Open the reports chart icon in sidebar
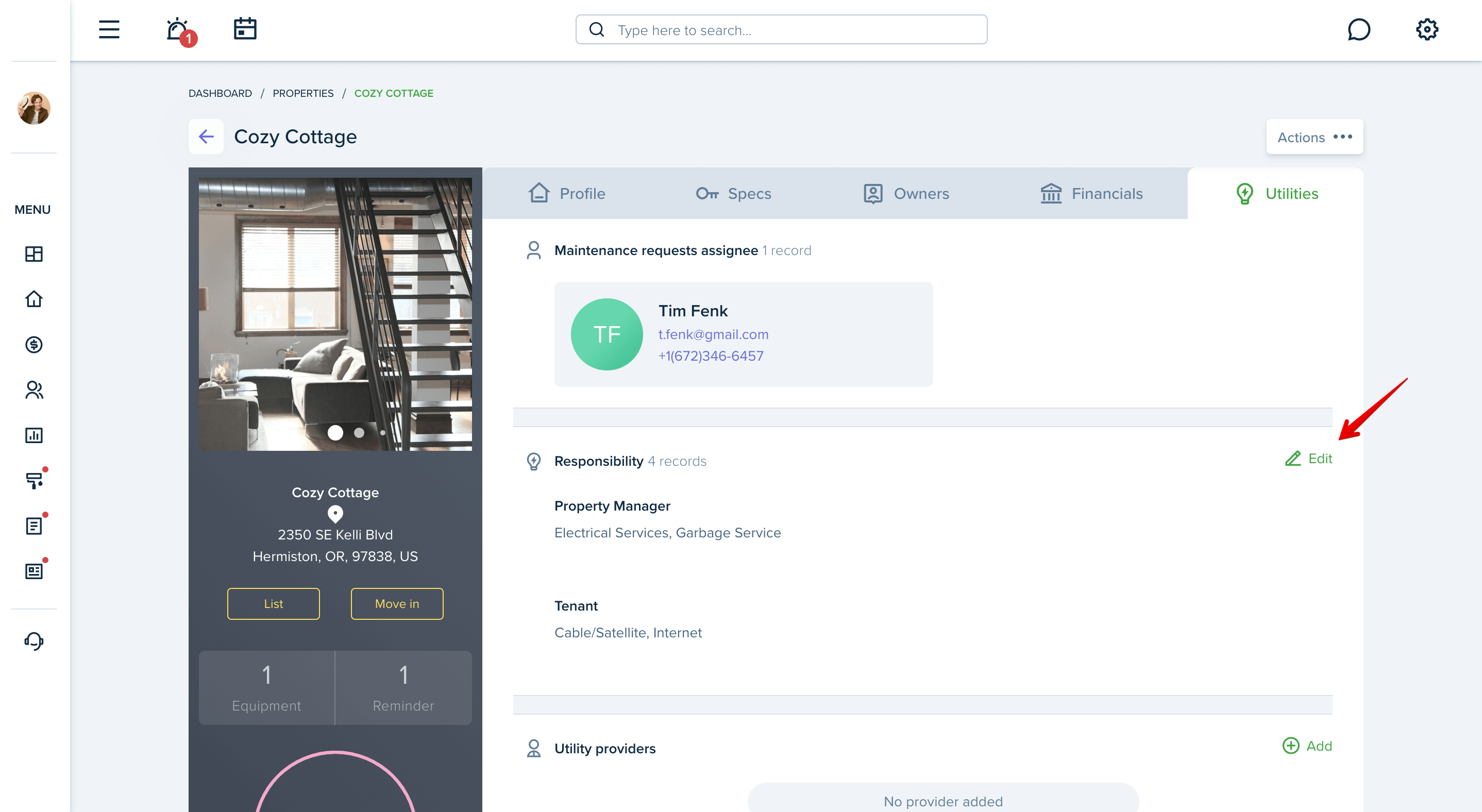This screenshot has width=1482, height=812. click(x=34, y=435)
